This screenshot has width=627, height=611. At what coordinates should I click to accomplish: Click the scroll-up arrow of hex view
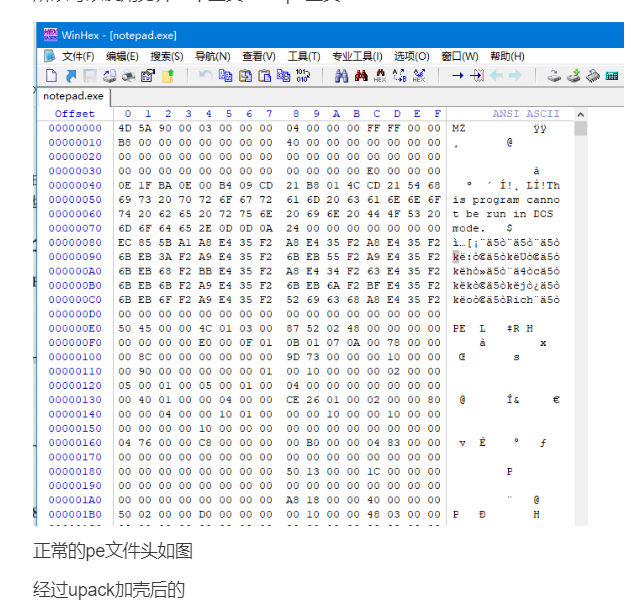(x=581, y=114)
